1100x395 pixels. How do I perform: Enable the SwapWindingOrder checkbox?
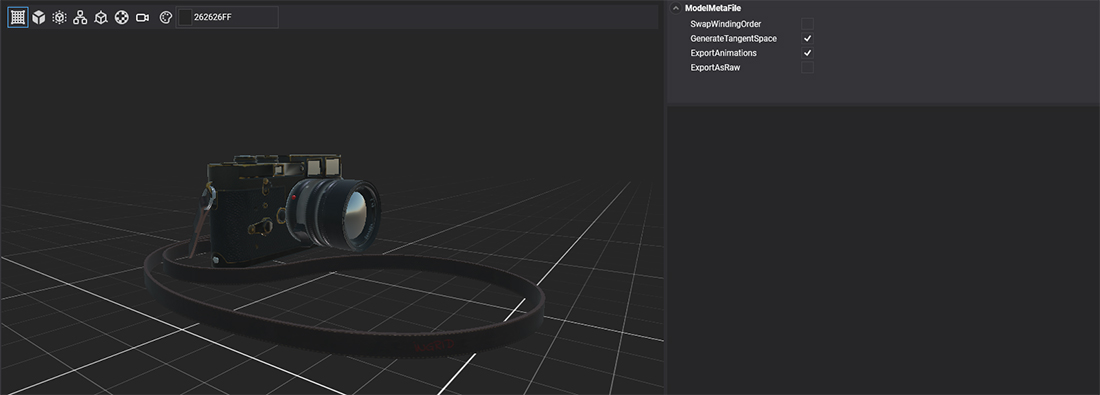click(x=807, y=24)
